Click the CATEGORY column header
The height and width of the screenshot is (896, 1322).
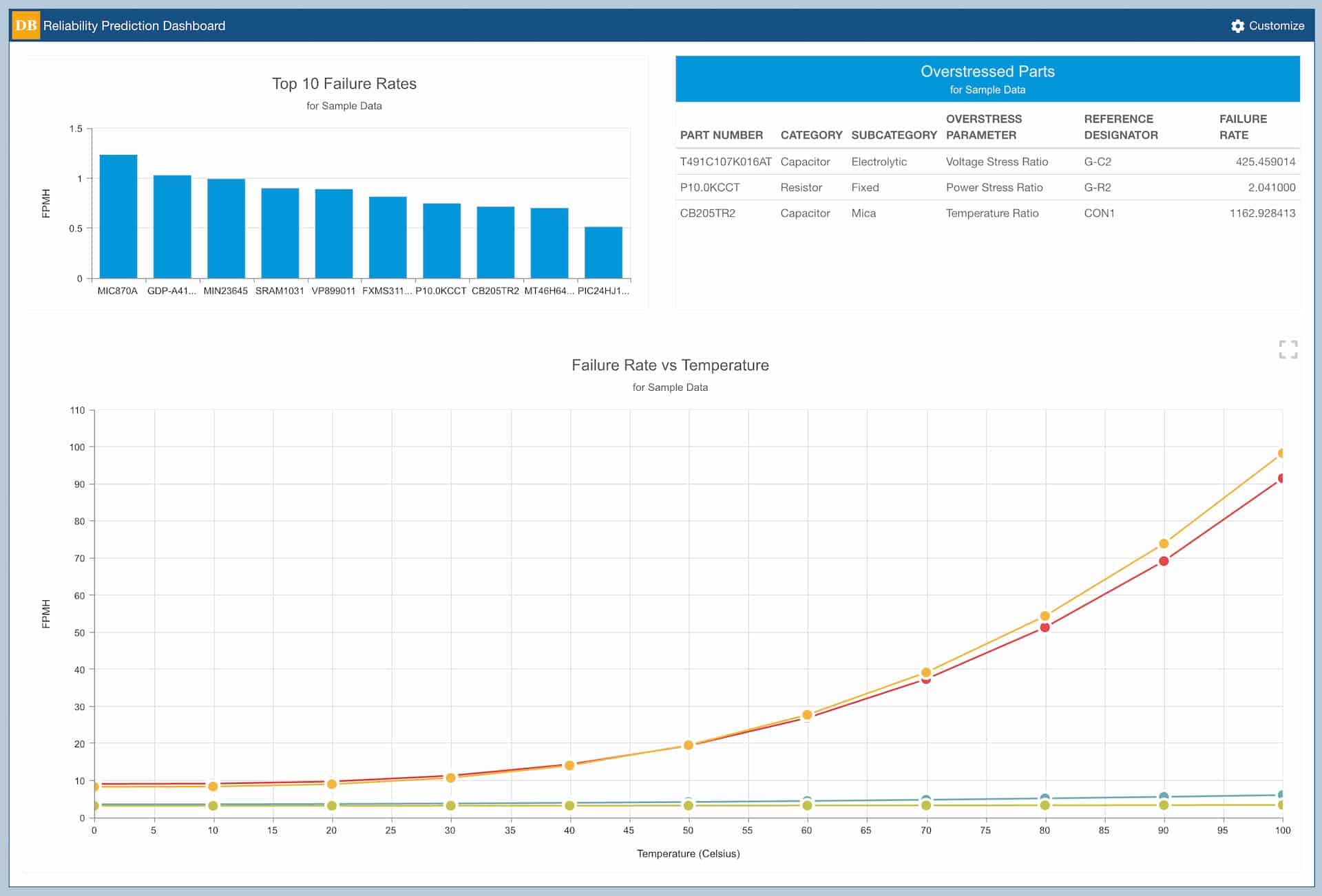click(x=811, y=135)
